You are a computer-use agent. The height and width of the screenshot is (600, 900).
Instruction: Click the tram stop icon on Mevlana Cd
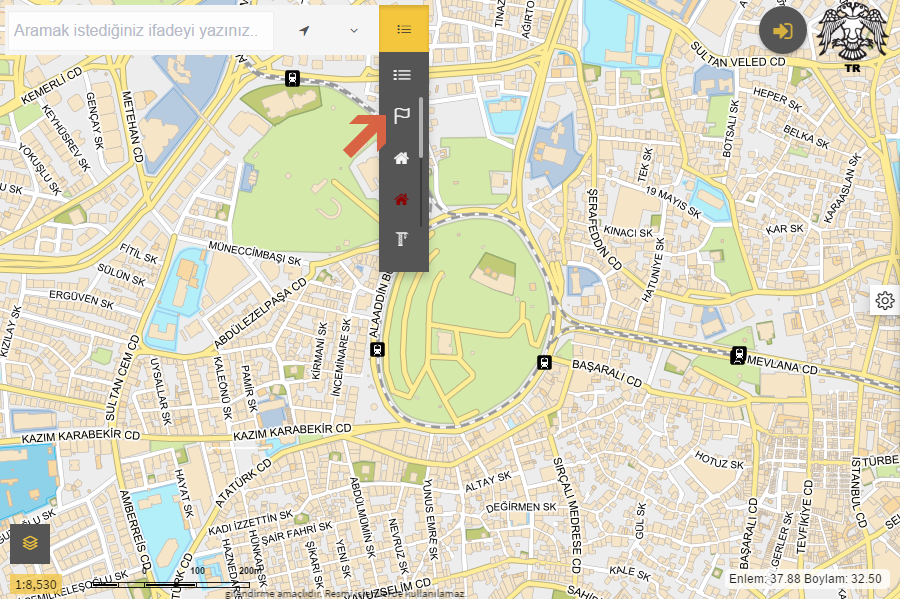click(738, 354)
